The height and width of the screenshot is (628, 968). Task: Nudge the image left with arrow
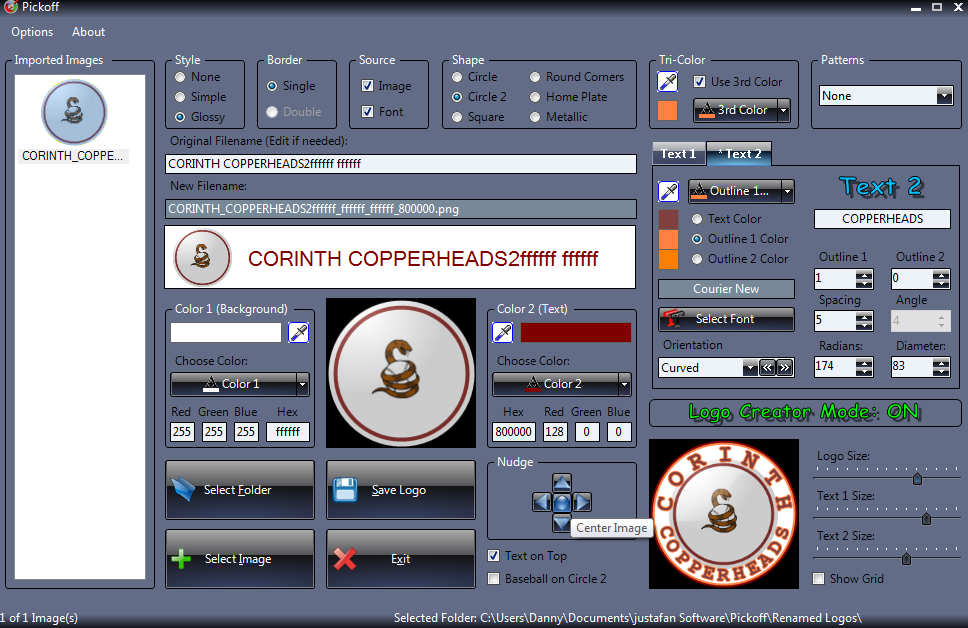point(541,502)
